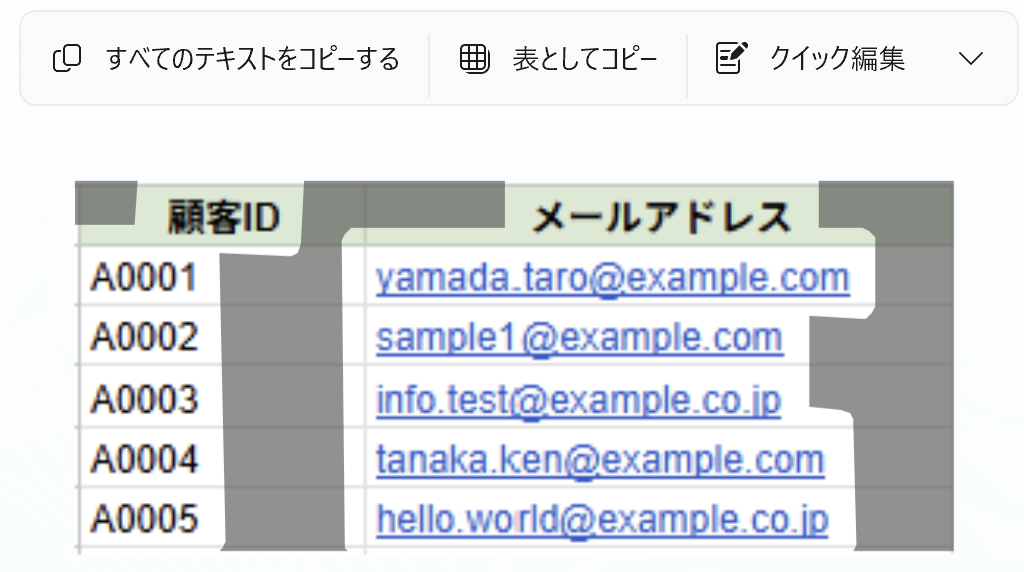The height and width of the screenshot is (572, 1024).
Task: Select すべてのテキストをコピーする button
Action: pos(226,58)
